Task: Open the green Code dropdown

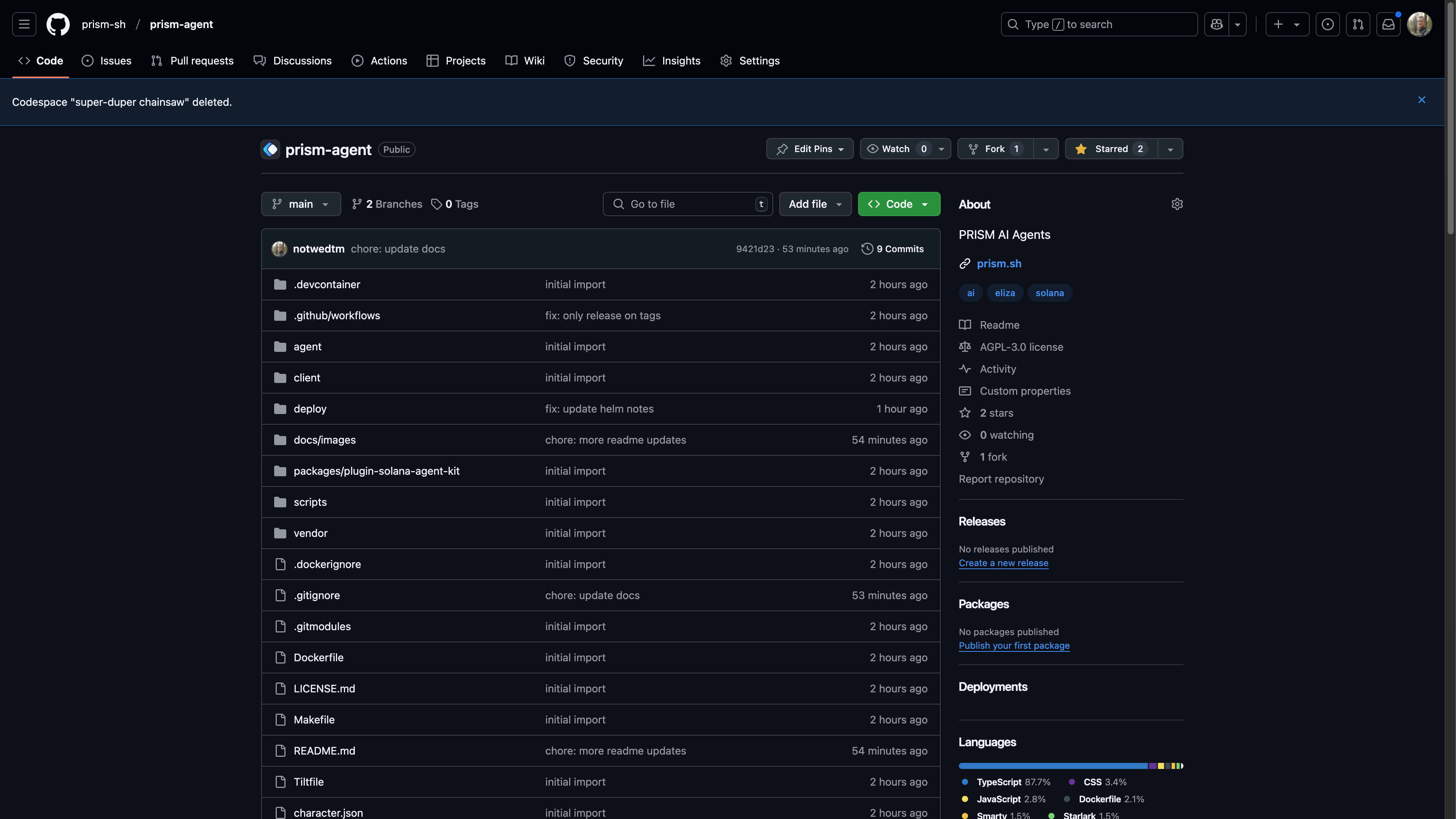Action: pos(899,204)
